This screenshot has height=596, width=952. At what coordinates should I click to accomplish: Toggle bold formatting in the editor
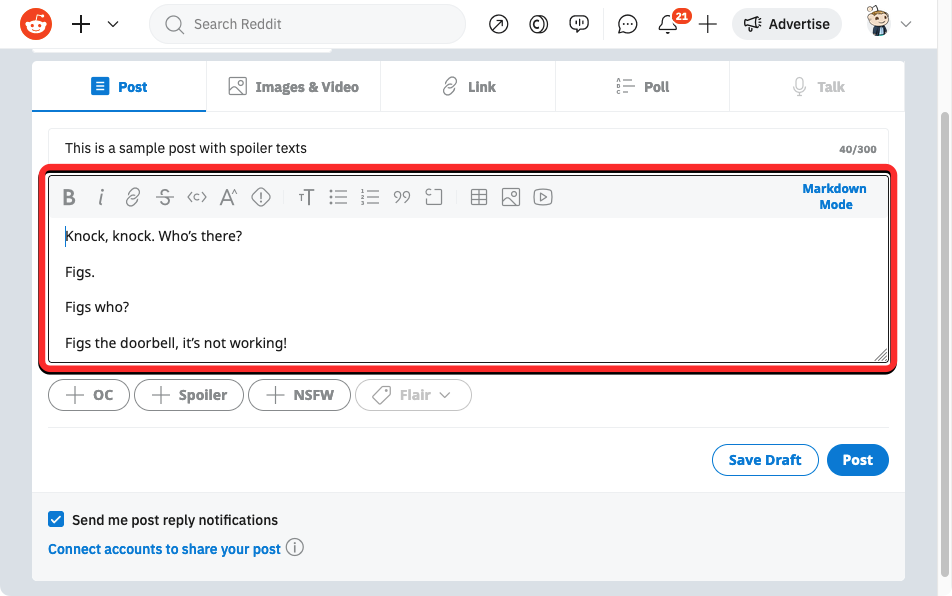tap(69, 197)
